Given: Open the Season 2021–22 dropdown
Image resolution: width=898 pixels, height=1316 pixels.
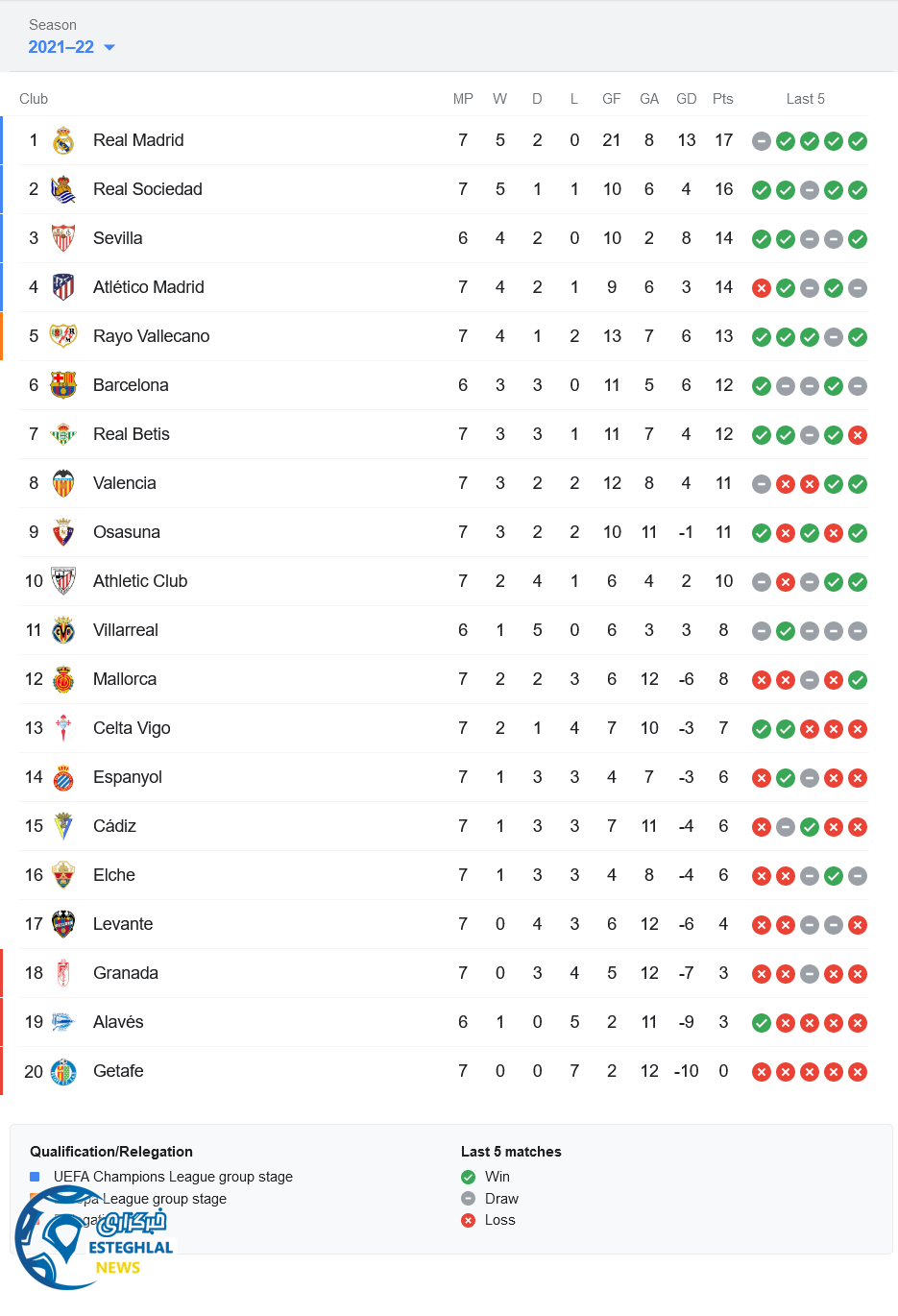Looking at the screenshot, I should click(72, 47).
